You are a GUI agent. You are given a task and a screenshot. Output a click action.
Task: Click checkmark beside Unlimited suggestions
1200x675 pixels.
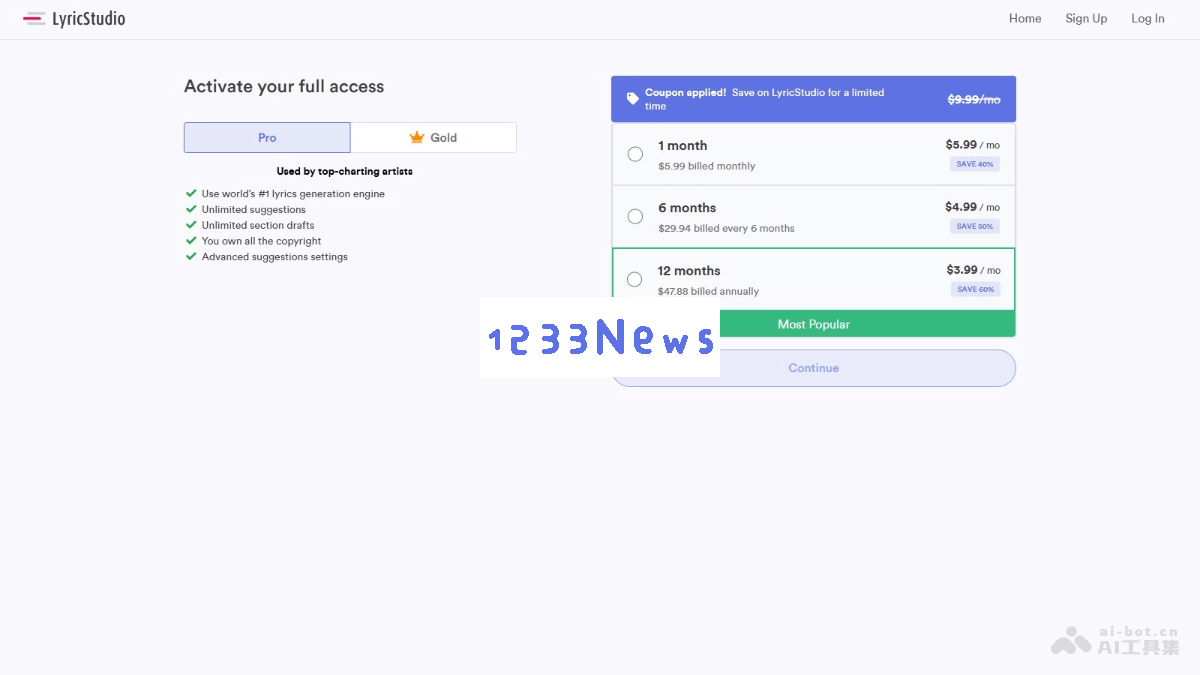(191, 209)
